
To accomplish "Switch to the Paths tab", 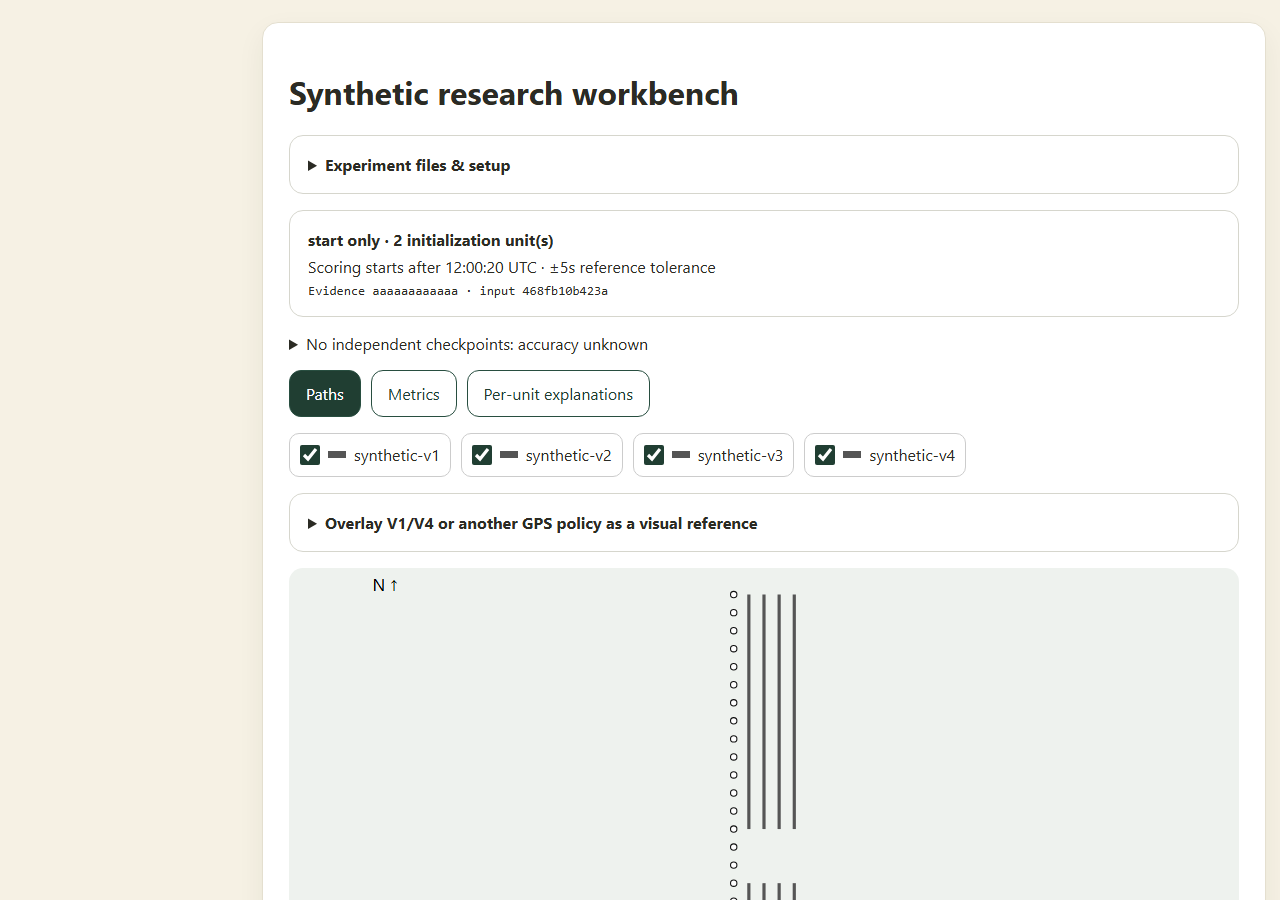I will click(x=325, y=394).
